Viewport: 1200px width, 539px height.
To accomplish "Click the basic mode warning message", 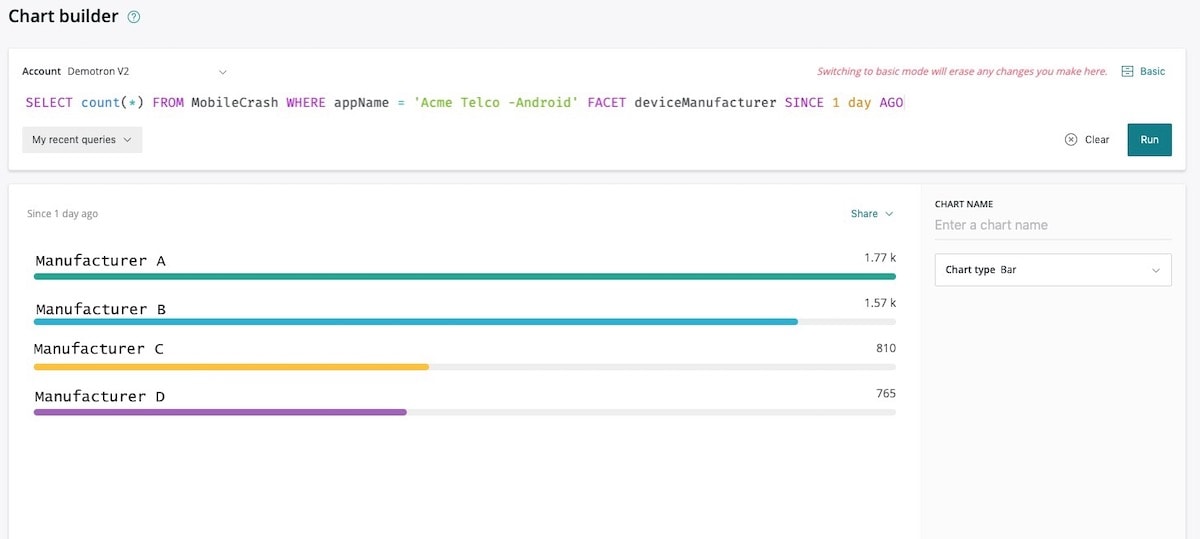I will (x=962, y=72).
